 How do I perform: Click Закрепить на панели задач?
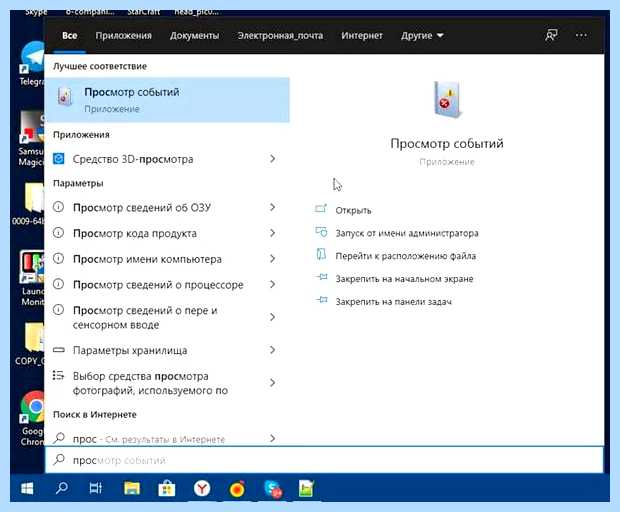click(393, 302)
